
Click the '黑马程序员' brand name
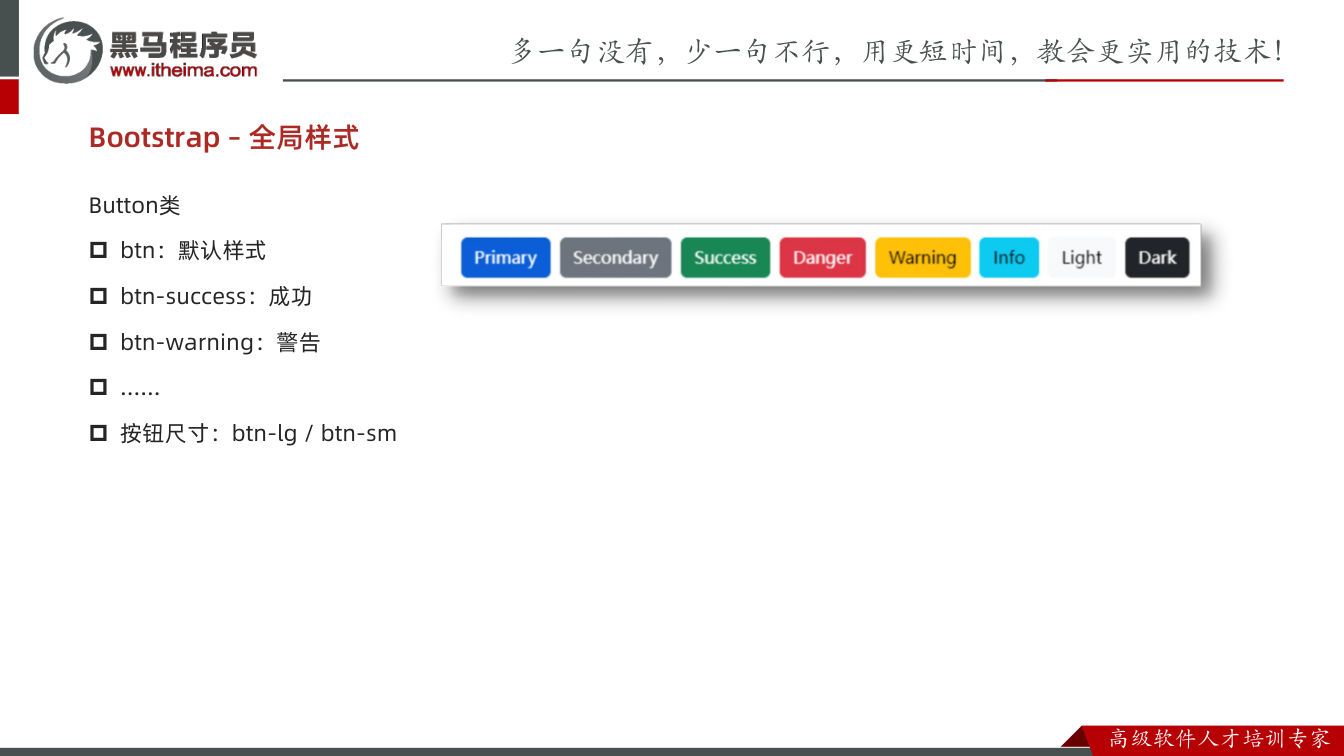coord(183,43)
